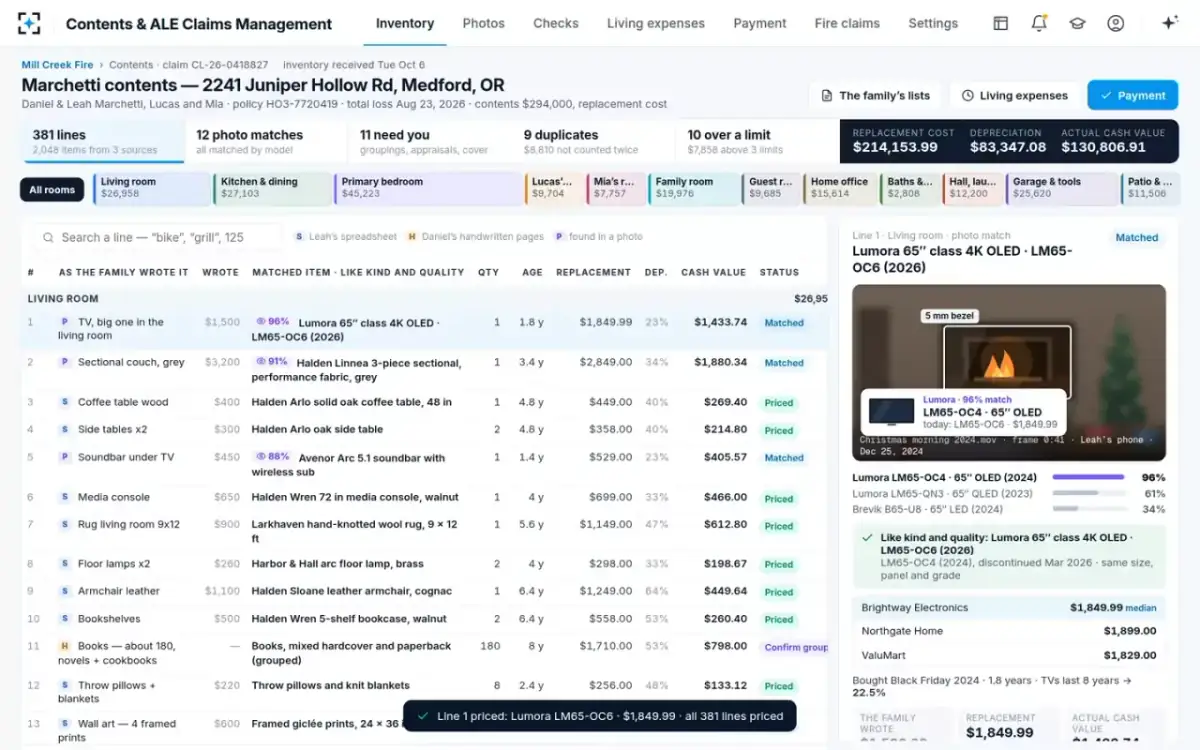This screenshot has width=1200, height=750.
Task: Open the Fire claims tab
Action: click(847, 23)
